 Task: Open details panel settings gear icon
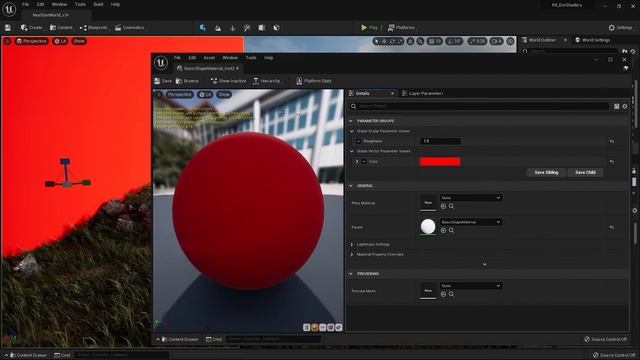625,107
